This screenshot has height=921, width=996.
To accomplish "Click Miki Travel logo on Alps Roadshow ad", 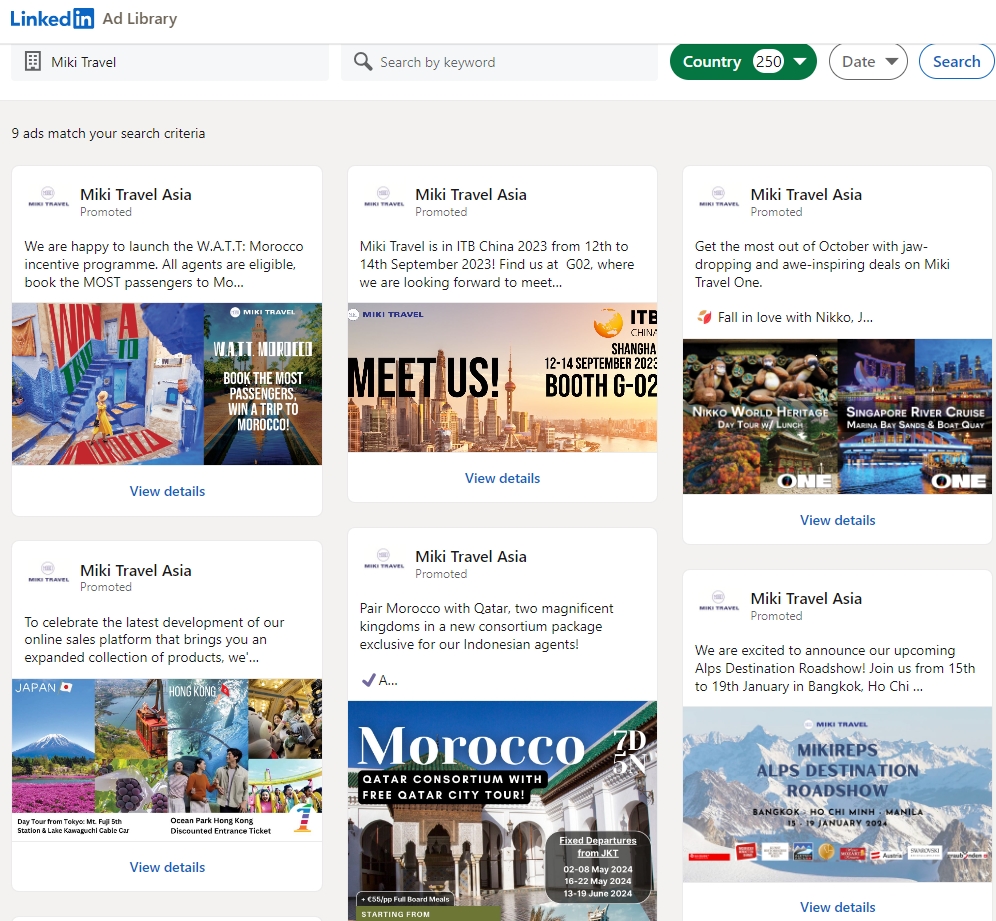I will pyautogui.click(x=718, y=602).
